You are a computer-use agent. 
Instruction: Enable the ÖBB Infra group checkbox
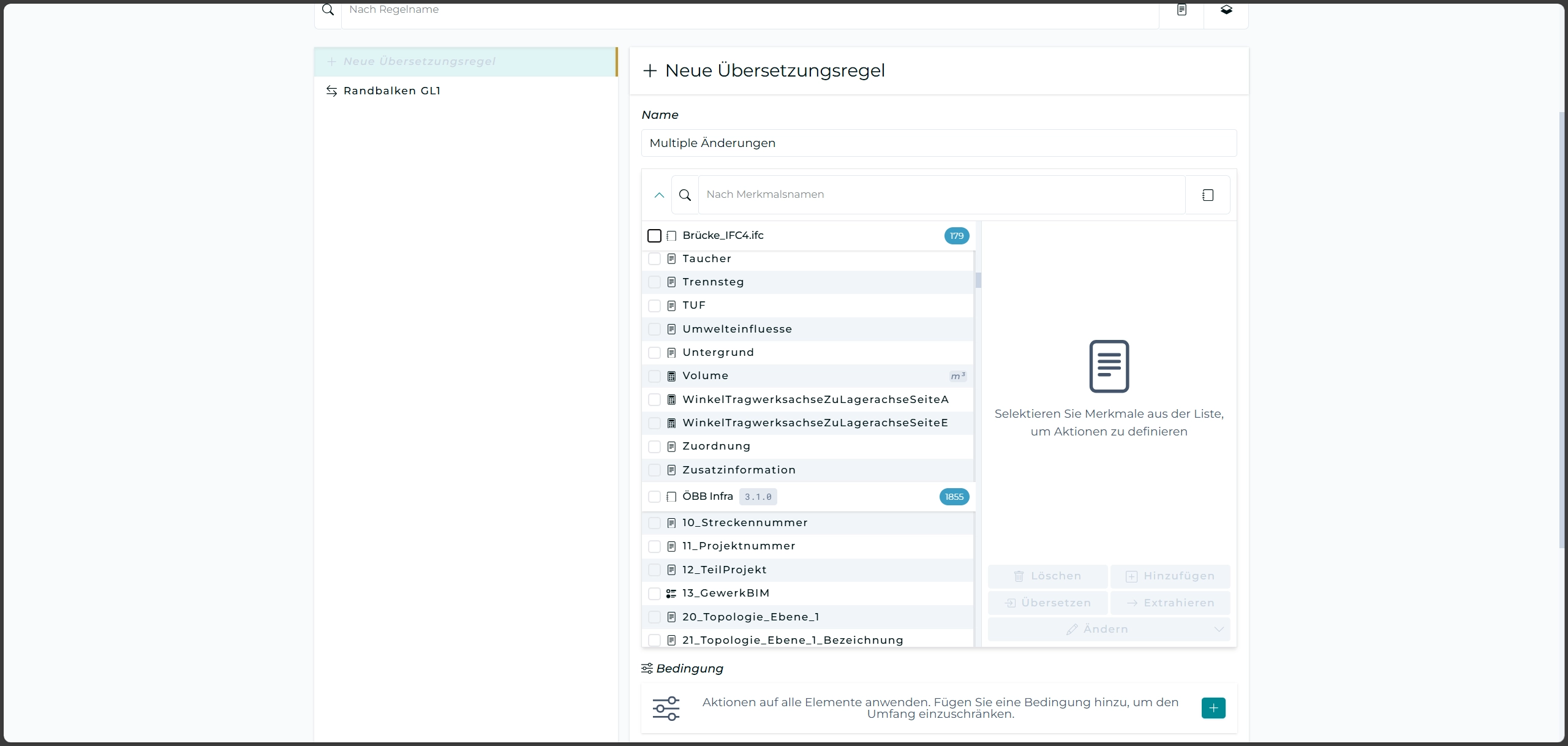coord(654,497)
